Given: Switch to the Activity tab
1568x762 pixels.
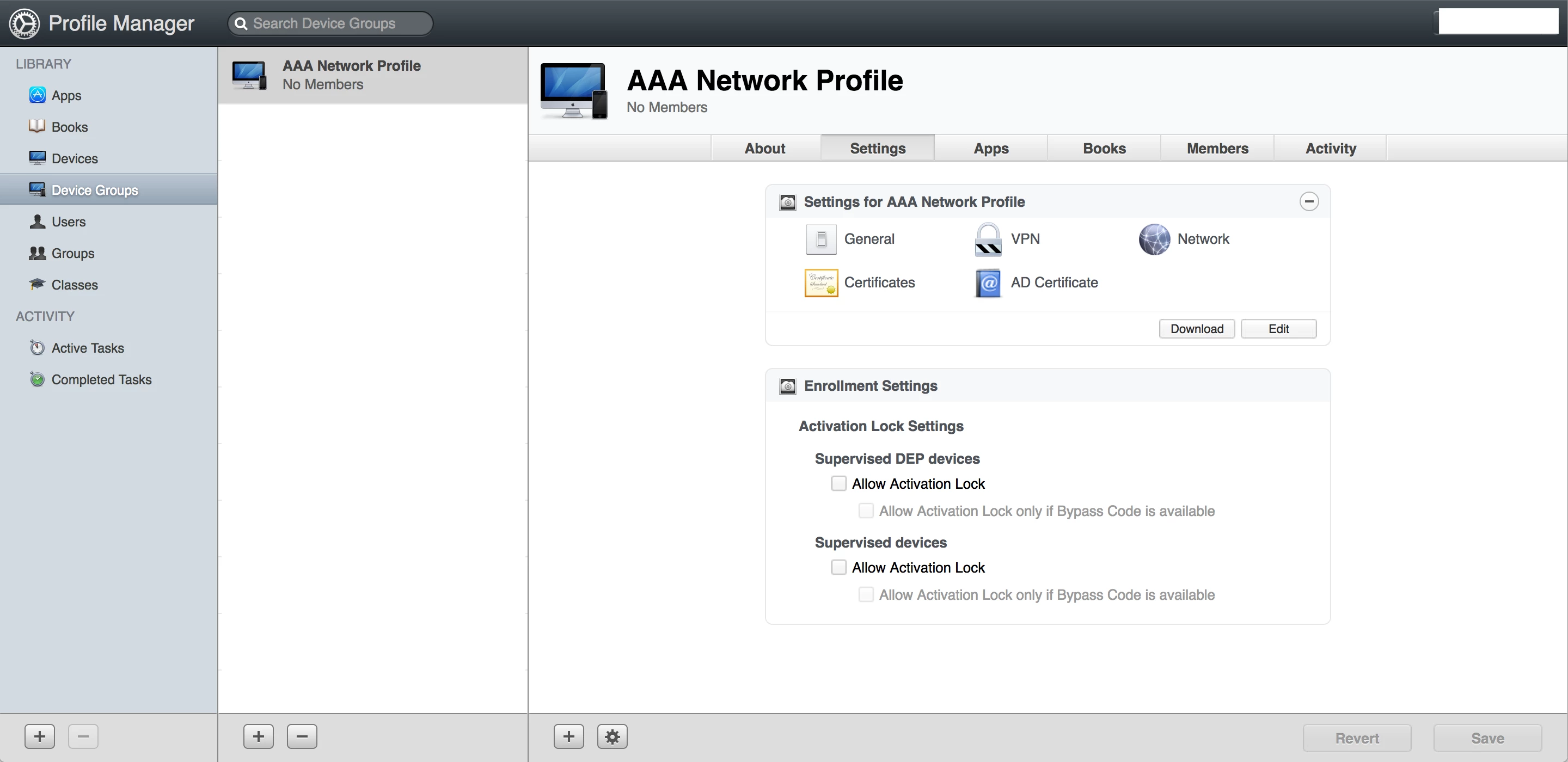Looking at the screenshot, I should coord(1330,149).
